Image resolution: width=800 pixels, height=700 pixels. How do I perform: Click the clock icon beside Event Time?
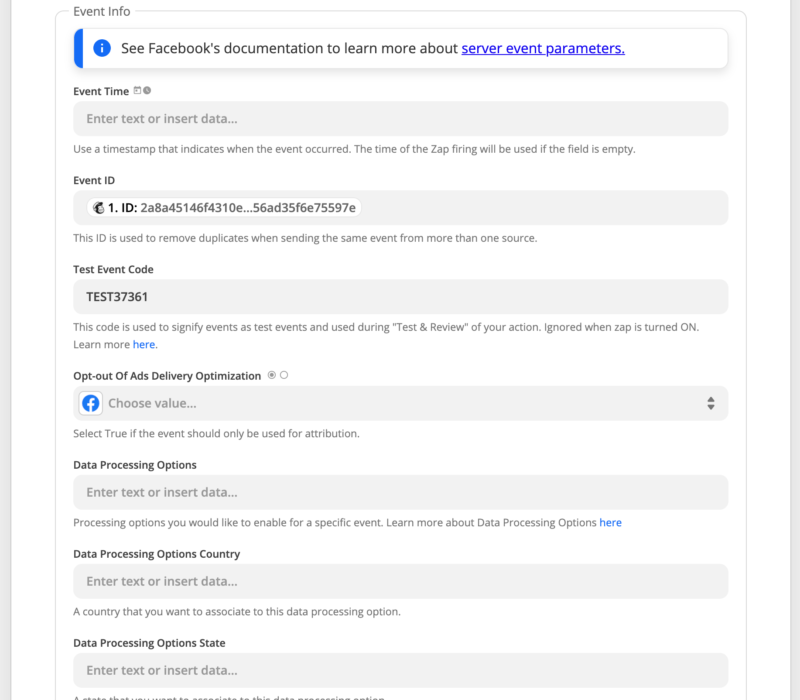147,91
